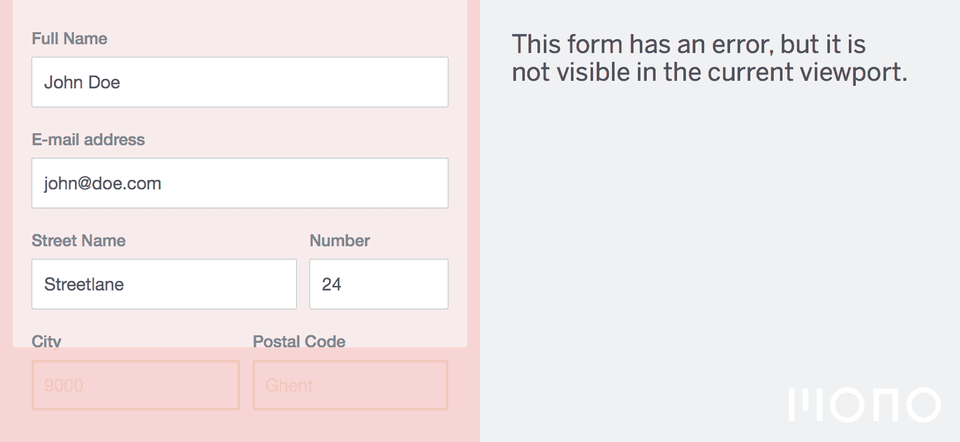
Task: Click the MONO logo
Action: pyautogui.click(x=864, y=405)
